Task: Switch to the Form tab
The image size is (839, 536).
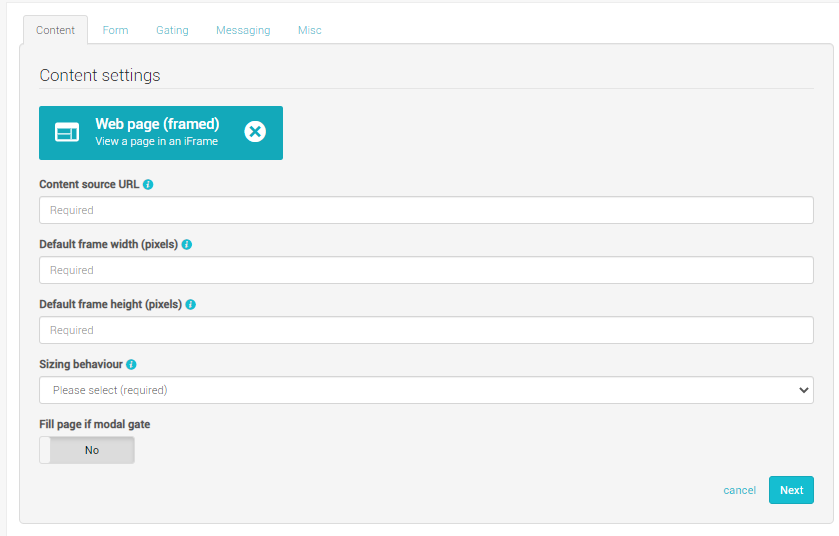Action: tap(116, 30)
